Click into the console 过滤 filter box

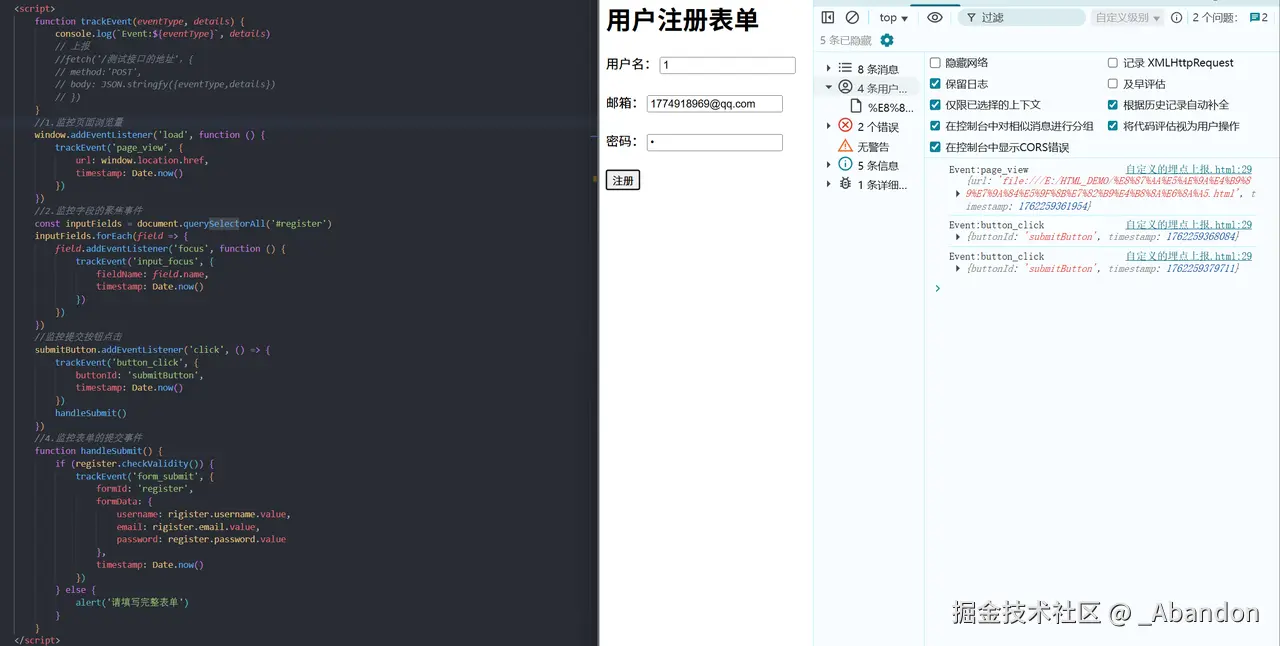tap(1021, 17)
